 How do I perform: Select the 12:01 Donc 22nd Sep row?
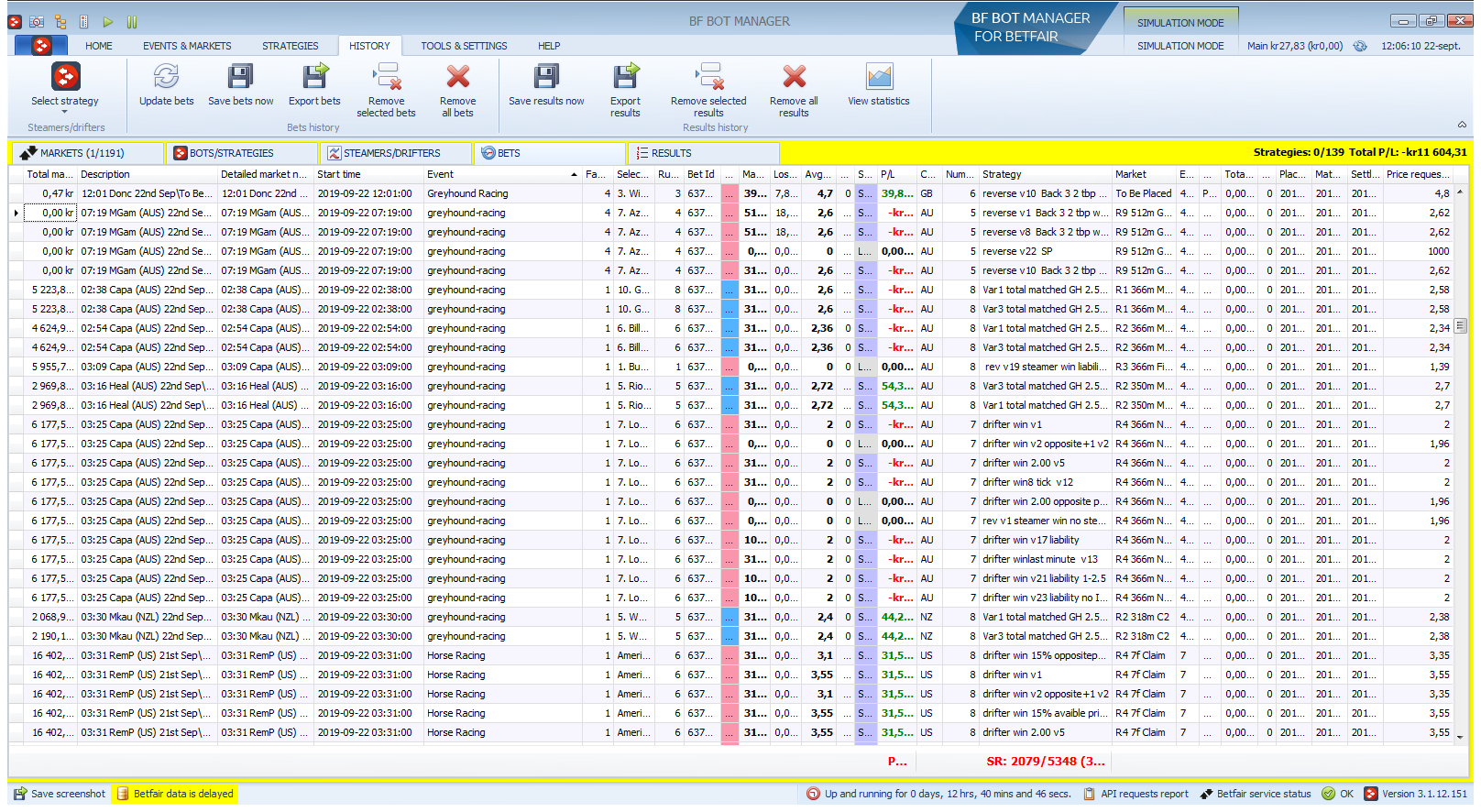pos(731,193)
